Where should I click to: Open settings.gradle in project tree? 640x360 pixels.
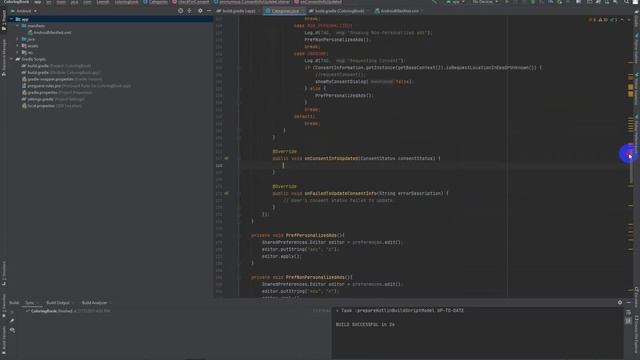click(53, 99)
